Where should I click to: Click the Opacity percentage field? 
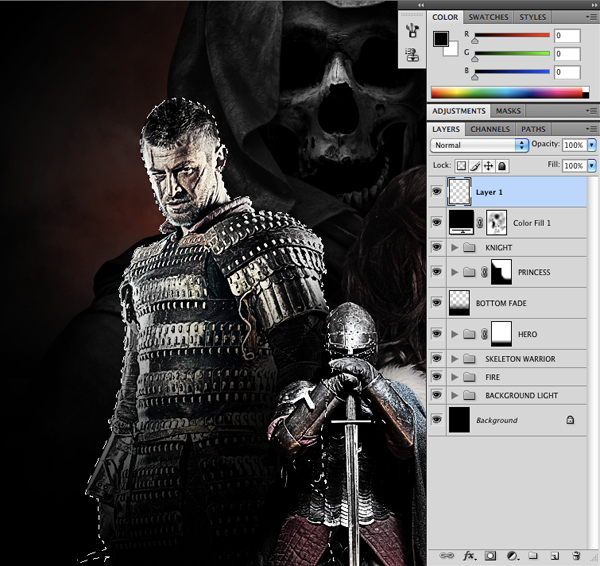tap(573, 145)
